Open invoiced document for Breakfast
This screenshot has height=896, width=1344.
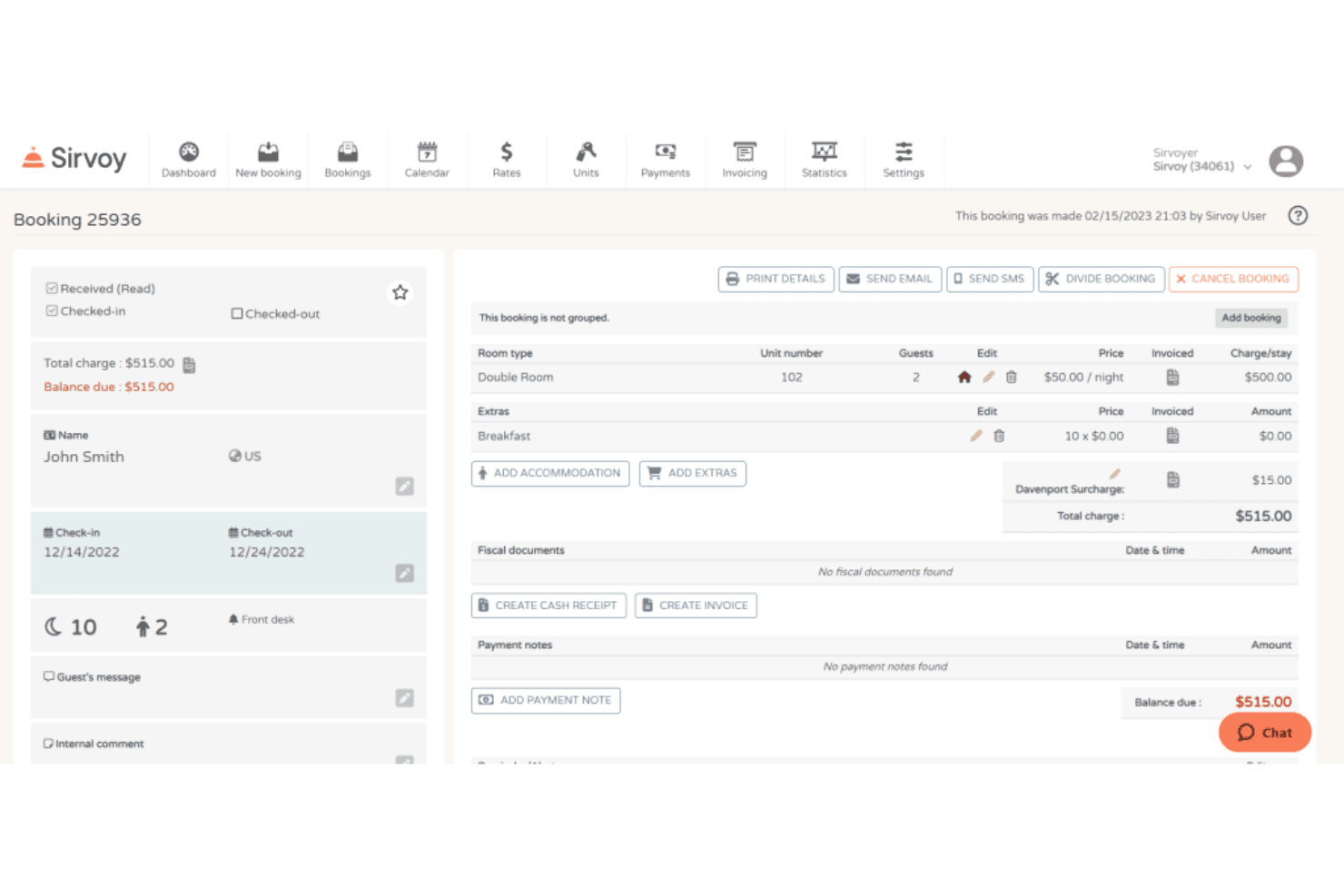tap(1172, 436)
